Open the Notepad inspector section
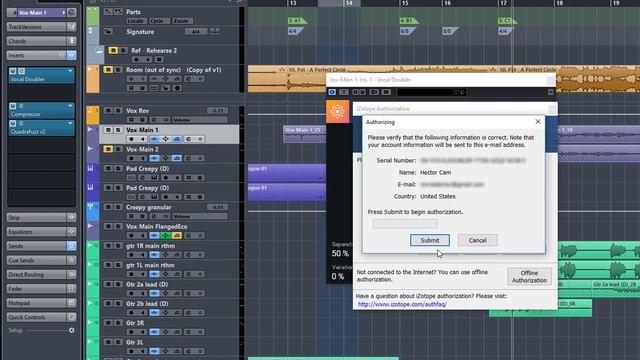This screenshot has height=360, width=640. (36, 303)
